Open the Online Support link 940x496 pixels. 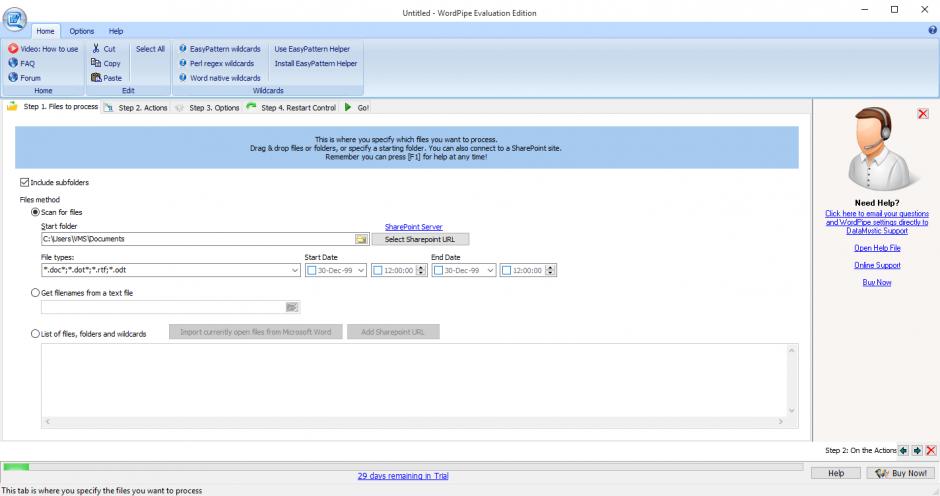click(876, 265)
